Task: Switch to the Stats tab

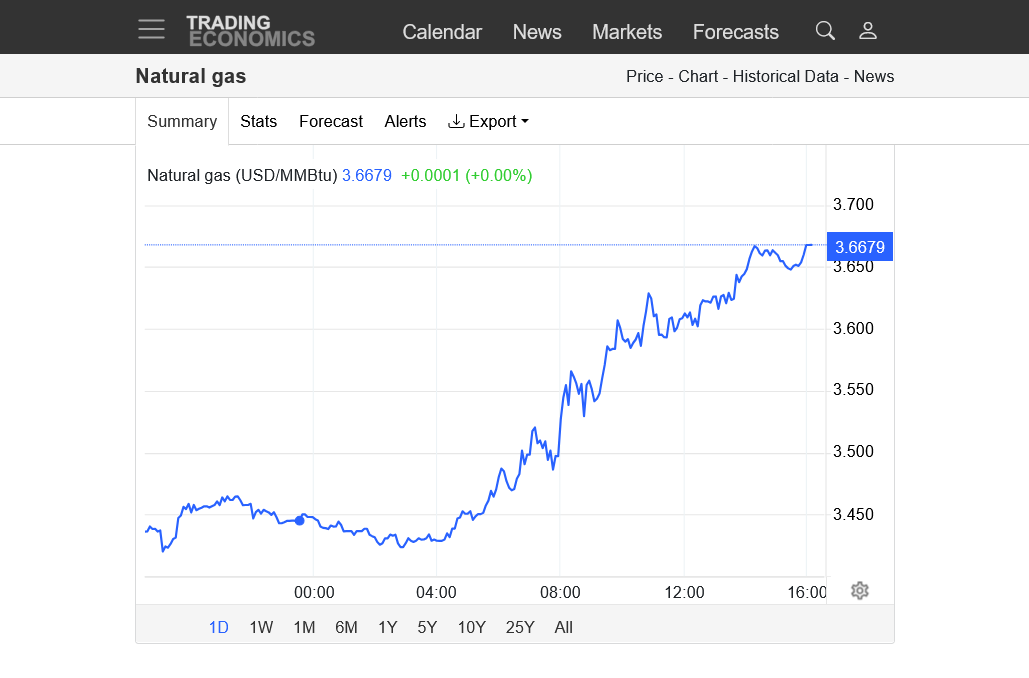Action: pos(258,121)
